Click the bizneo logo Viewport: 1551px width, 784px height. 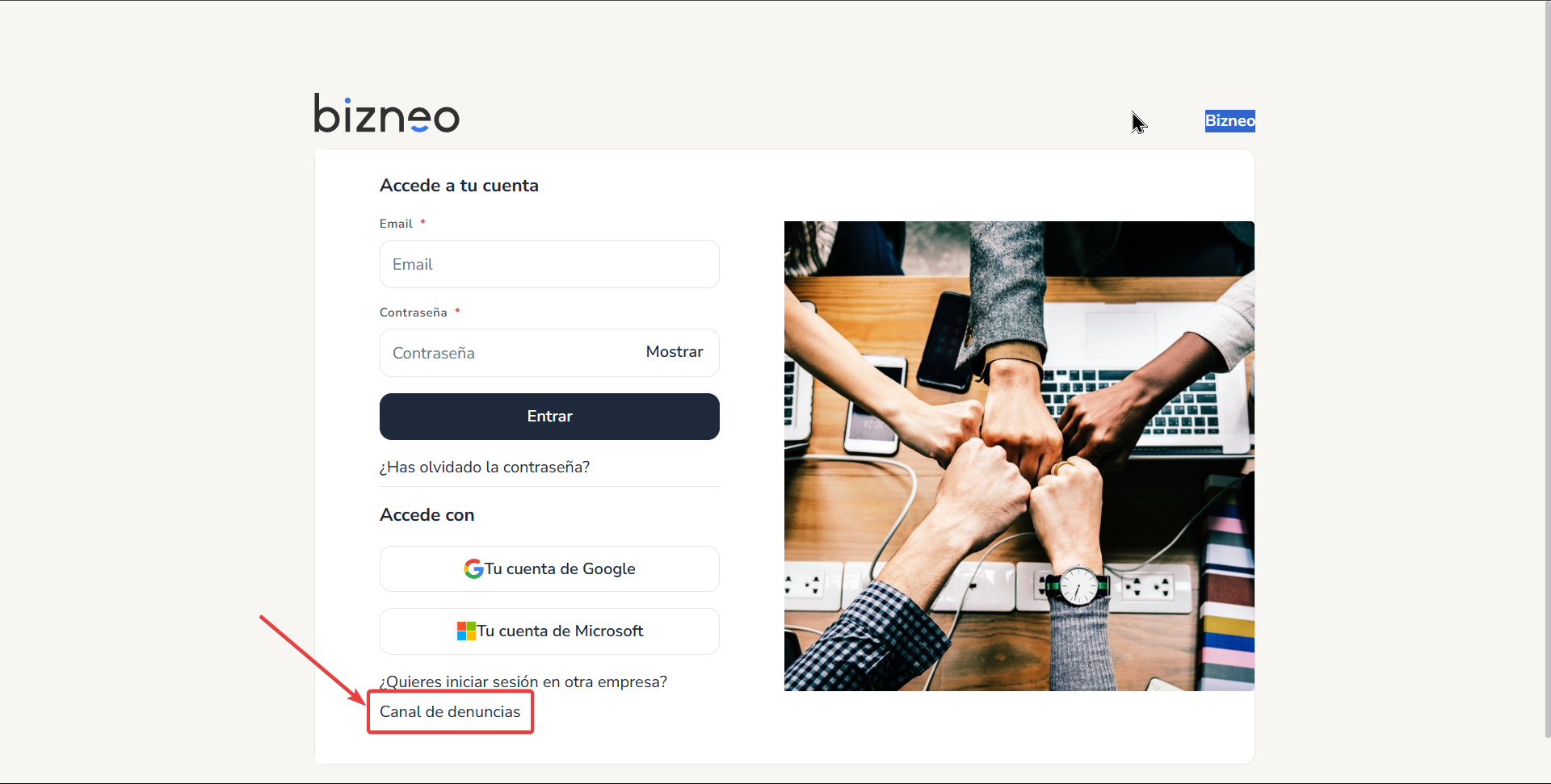point(386,113)
